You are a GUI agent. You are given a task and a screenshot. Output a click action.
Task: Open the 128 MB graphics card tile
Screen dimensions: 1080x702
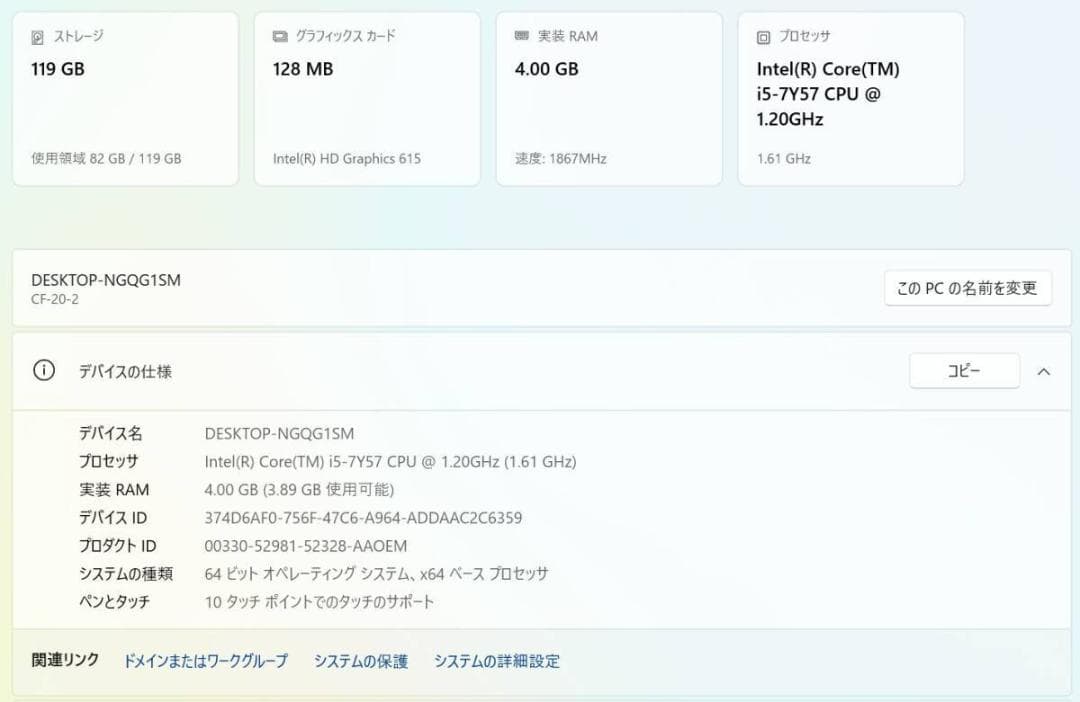coord(367,99)
